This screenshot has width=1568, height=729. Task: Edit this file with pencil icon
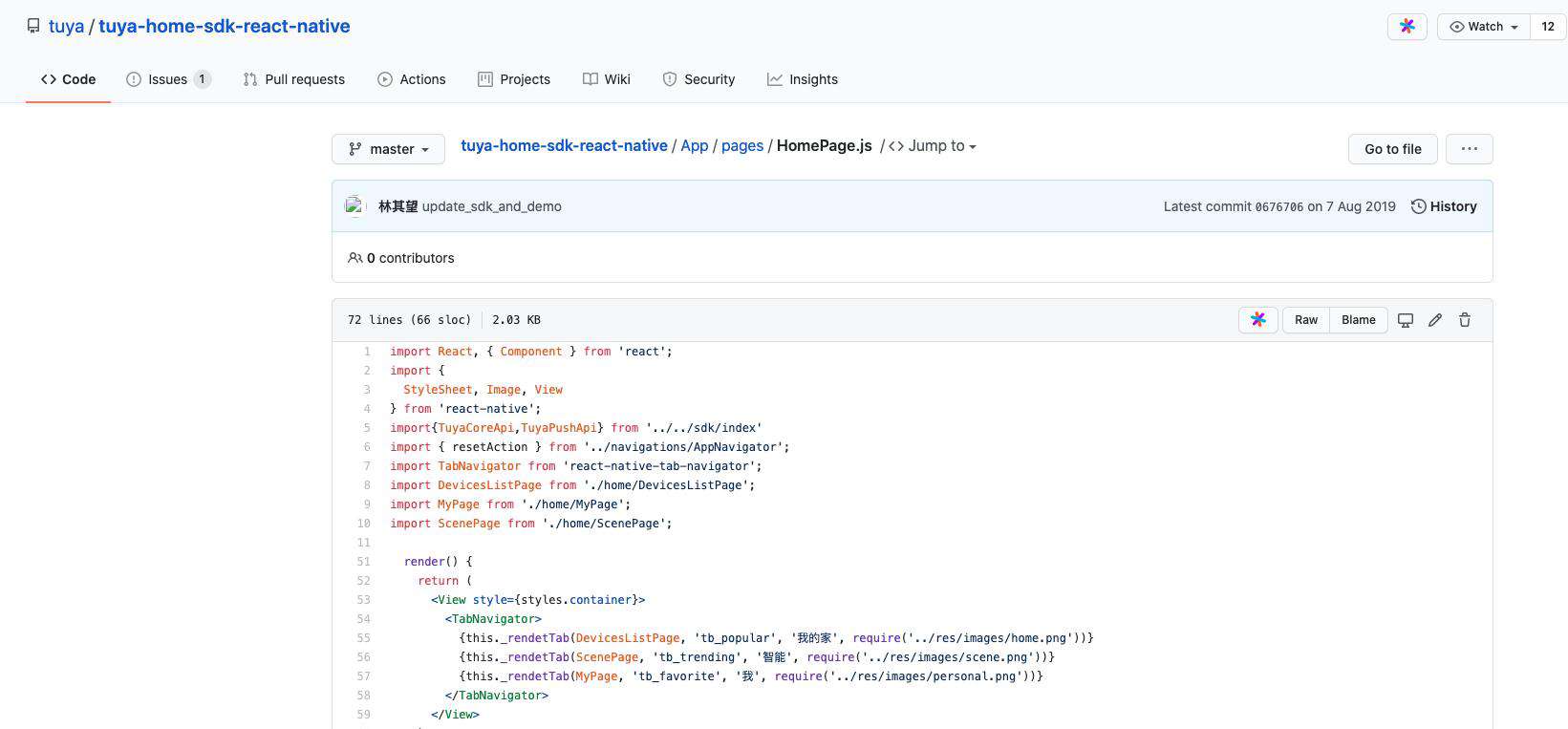tap(1435, 320)
